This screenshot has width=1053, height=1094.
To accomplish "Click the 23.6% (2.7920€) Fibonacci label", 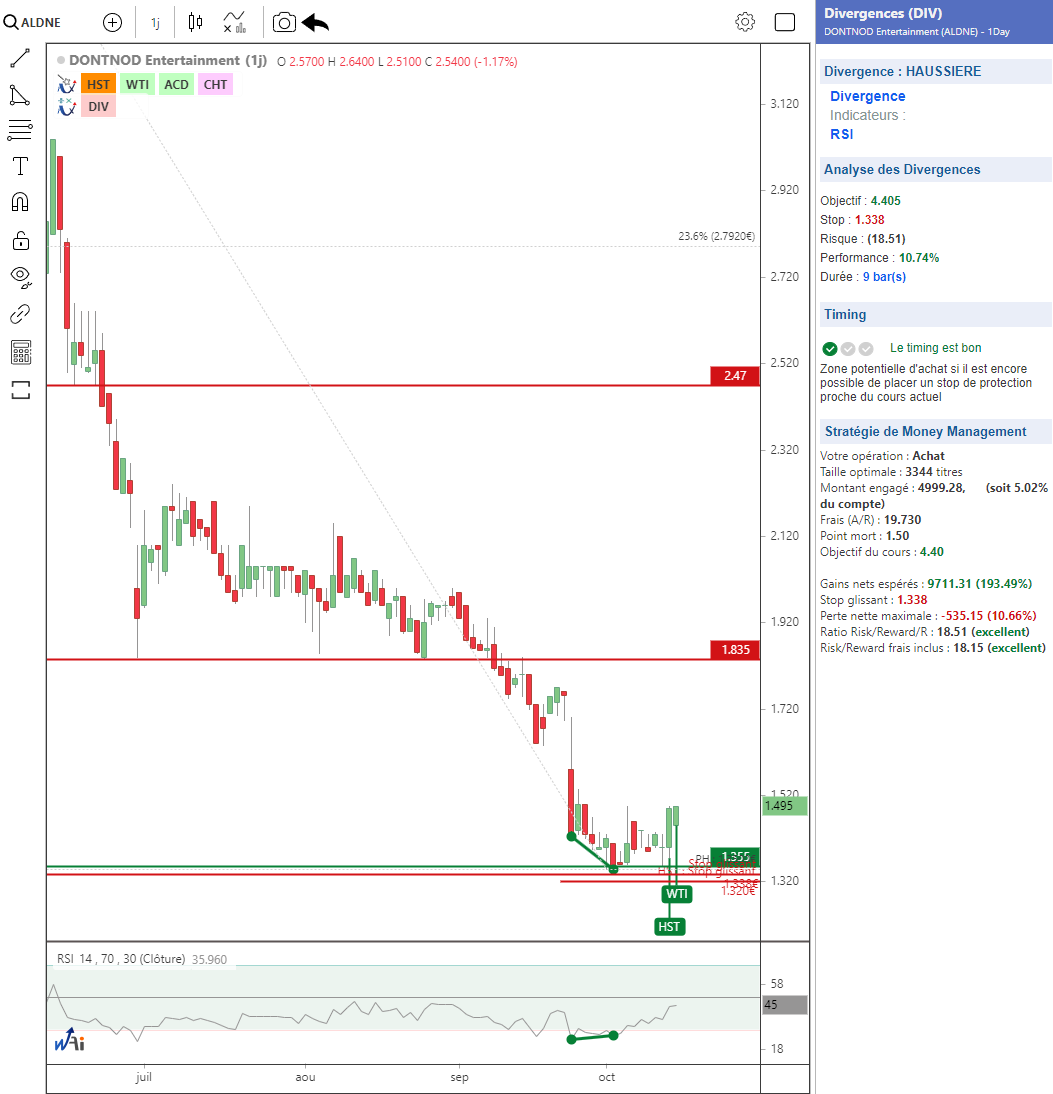I will coord(717,236).
